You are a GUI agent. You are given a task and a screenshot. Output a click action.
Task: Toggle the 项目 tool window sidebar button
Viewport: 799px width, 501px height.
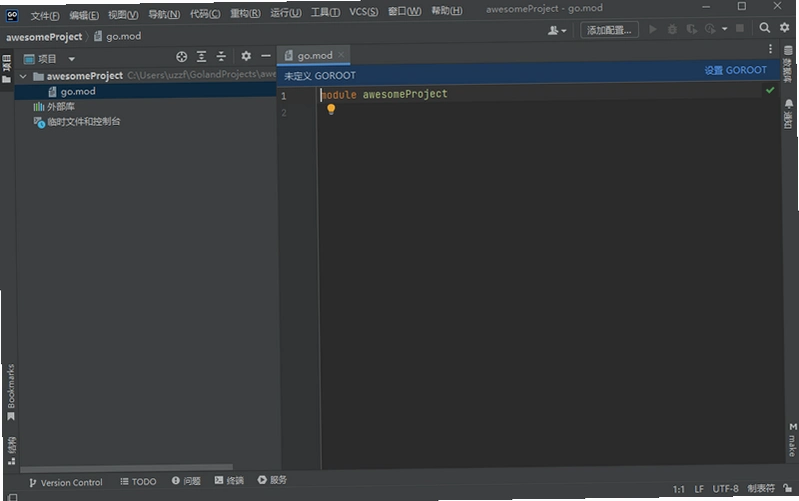tap(7, 69)
